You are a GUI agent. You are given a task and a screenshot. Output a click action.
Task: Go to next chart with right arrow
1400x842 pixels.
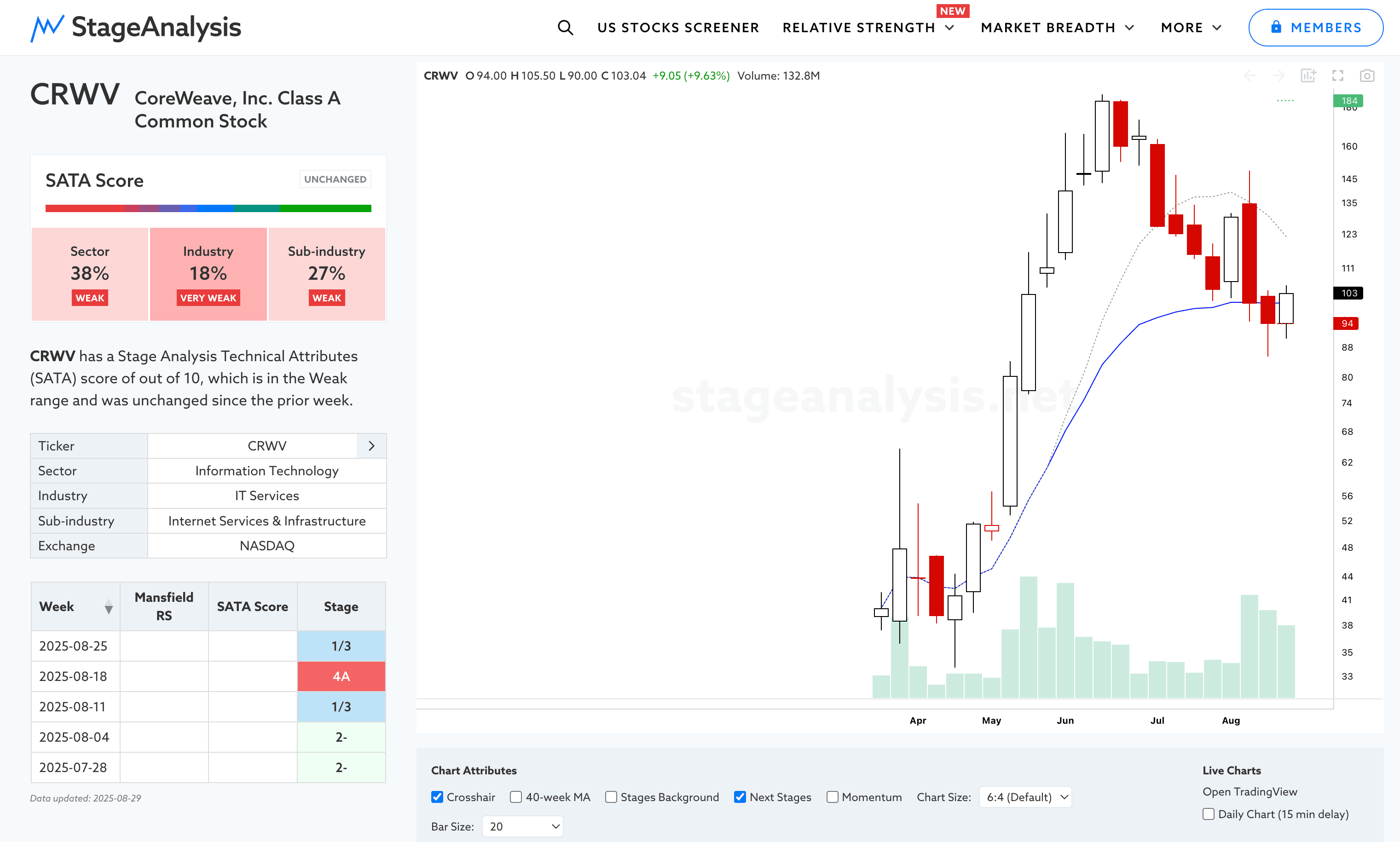coord(1278,75)
